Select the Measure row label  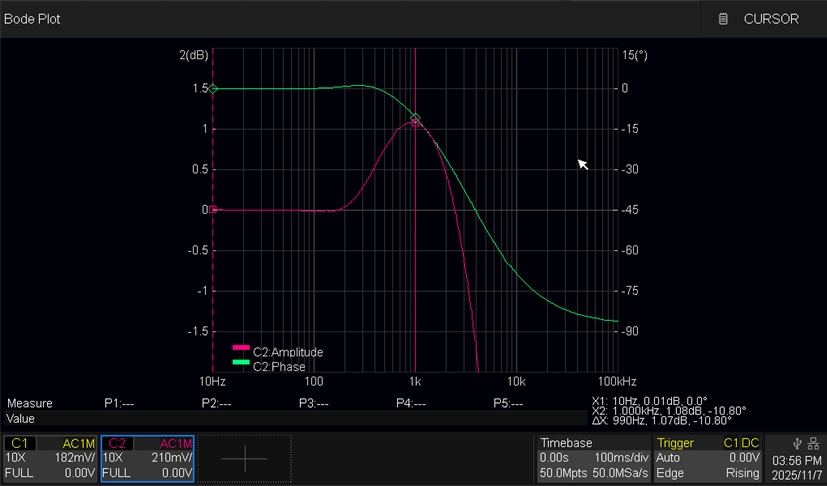click(29, 403)
